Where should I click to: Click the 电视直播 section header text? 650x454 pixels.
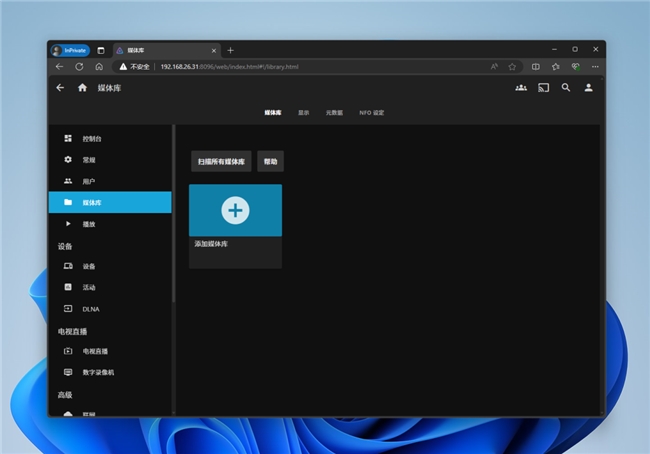click(72, 331)
